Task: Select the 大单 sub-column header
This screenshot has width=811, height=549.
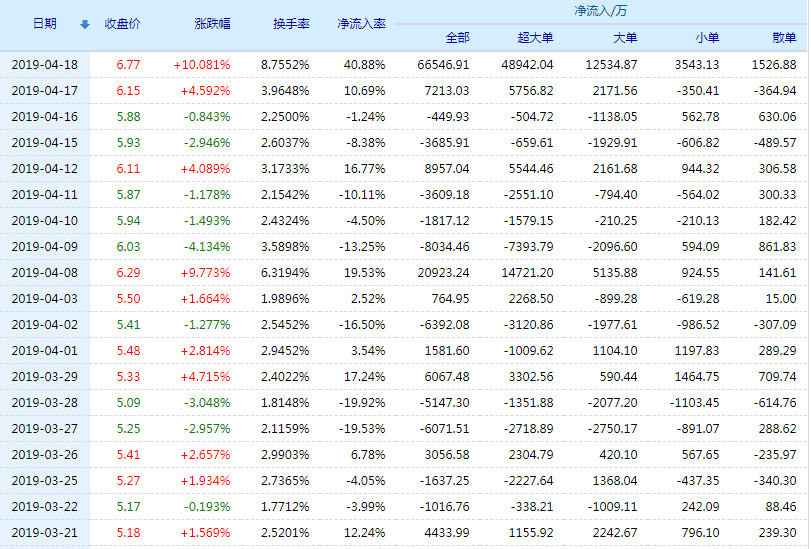Action: 624,37
